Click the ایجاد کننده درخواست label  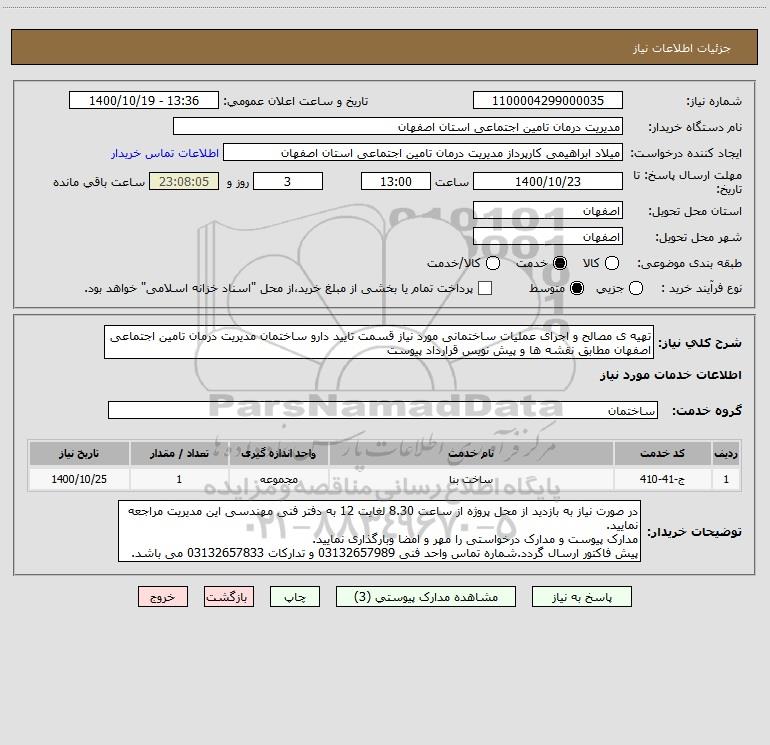(x=686, y=153)
